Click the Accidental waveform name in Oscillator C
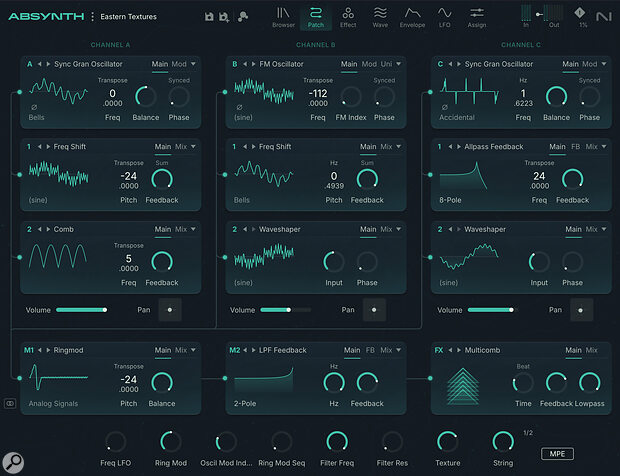Image resolution: width=620 pixels, height=476 pixels. (457, 117)
